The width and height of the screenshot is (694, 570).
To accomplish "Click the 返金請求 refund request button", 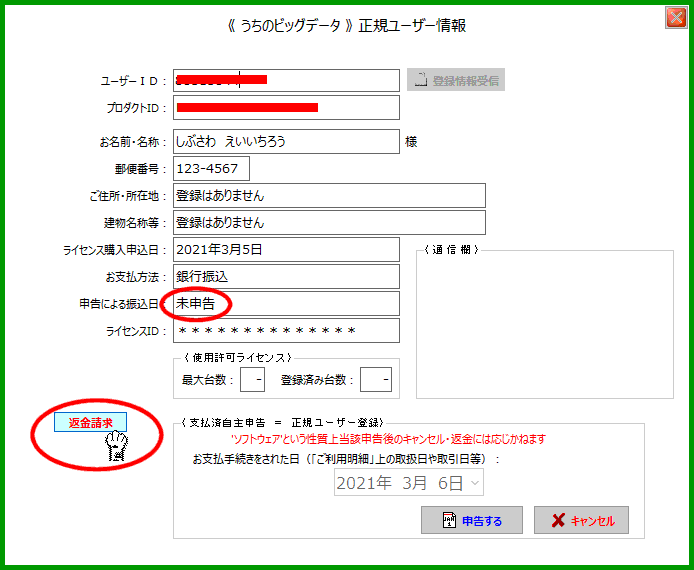I will [90, 422].
